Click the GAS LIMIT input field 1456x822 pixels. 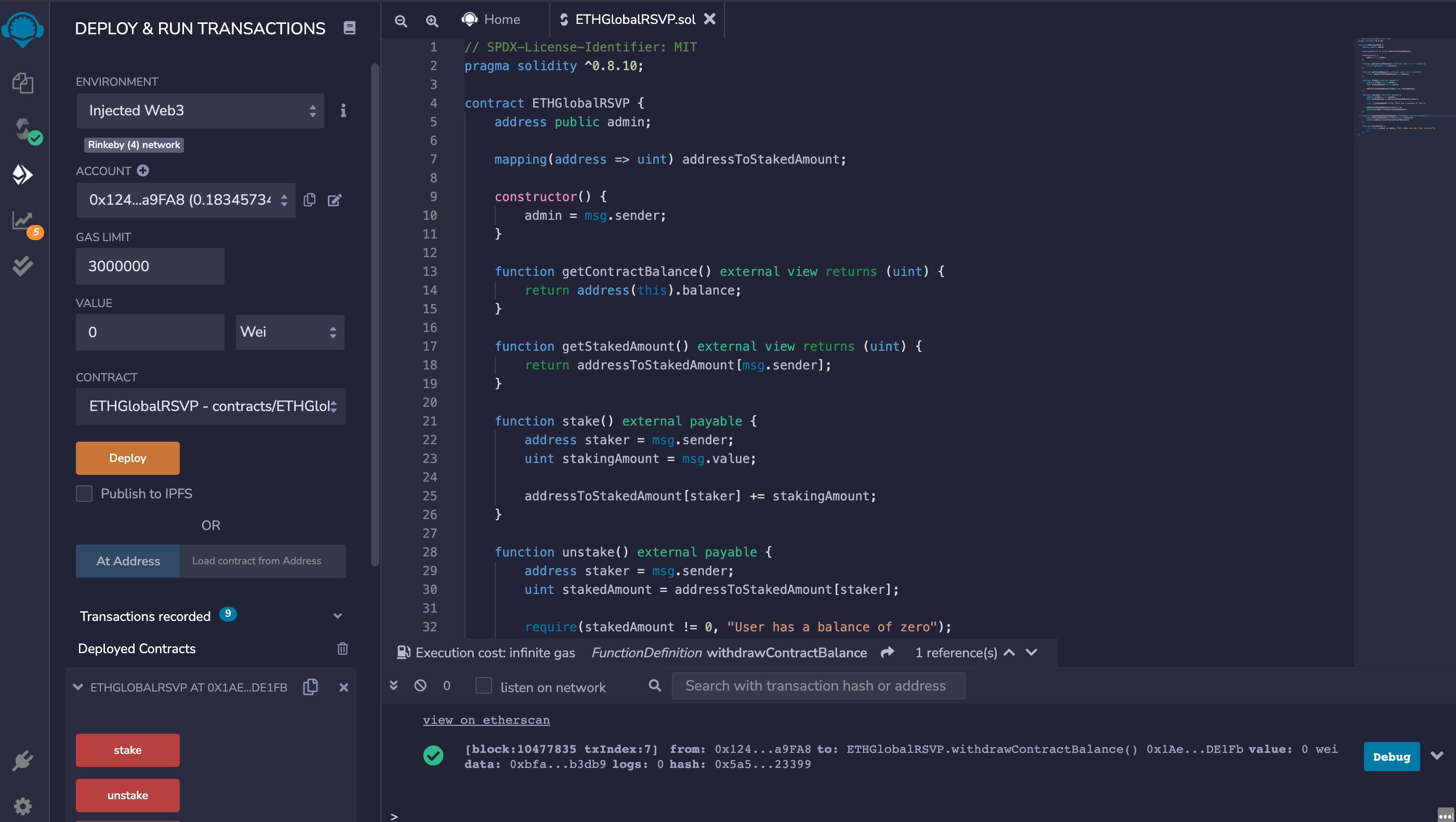pos(150,266)
